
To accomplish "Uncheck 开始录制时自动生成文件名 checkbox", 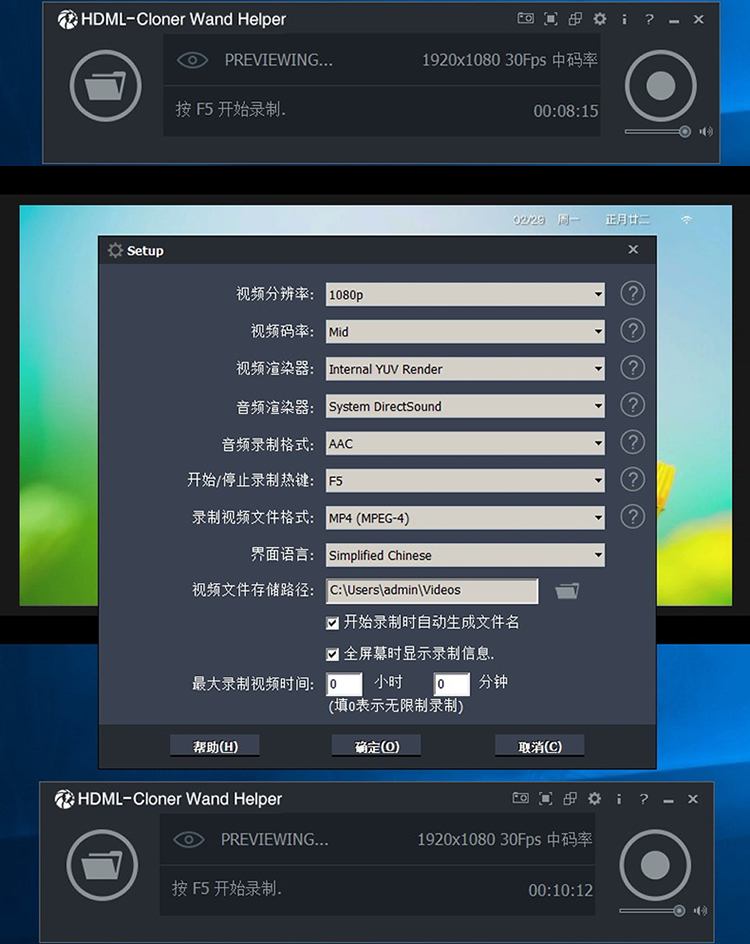I will pos(332,623).
